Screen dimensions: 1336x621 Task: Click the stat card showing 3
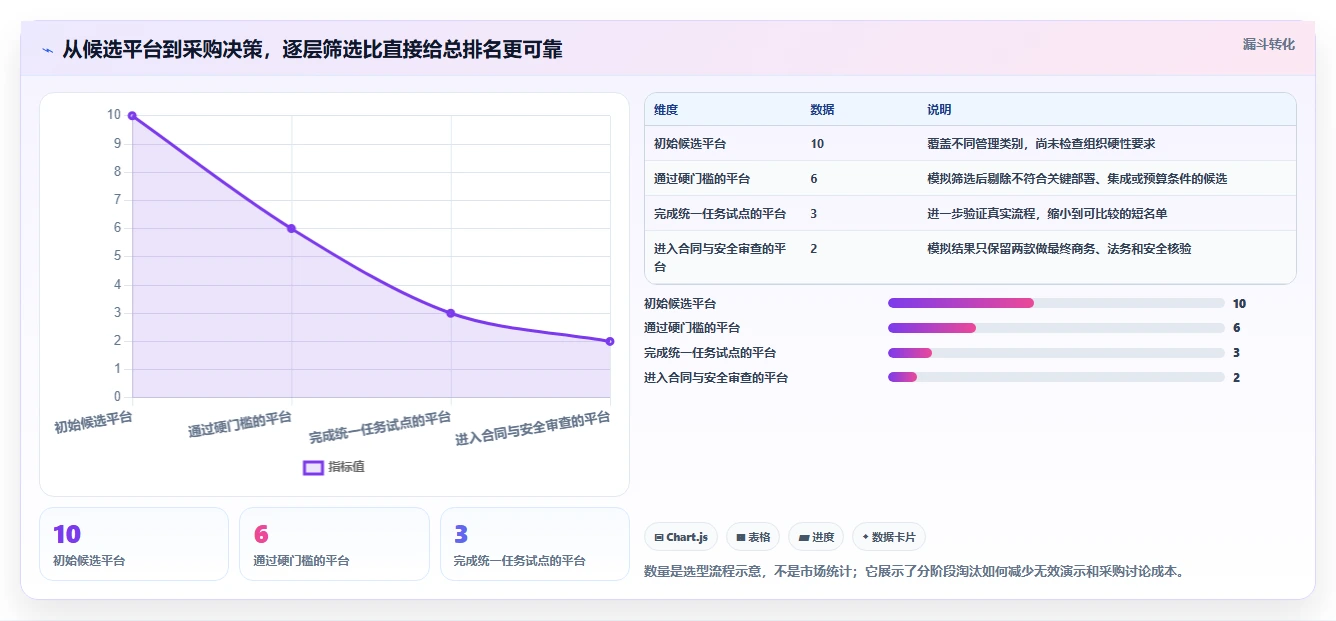click(535, 544)
